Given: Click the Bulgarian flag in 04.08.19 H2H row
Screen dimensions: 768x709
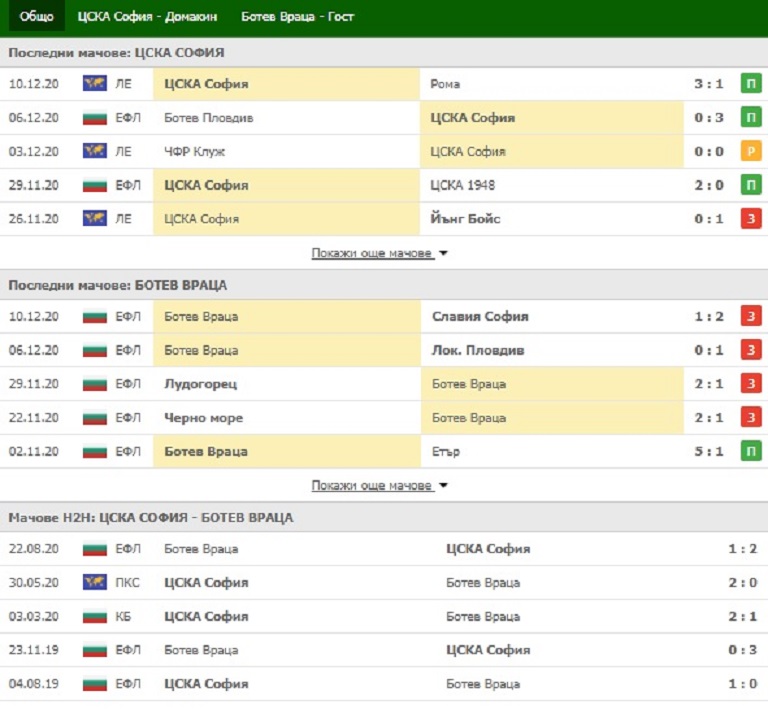Looking at the screenshot, I should [95, 684].
